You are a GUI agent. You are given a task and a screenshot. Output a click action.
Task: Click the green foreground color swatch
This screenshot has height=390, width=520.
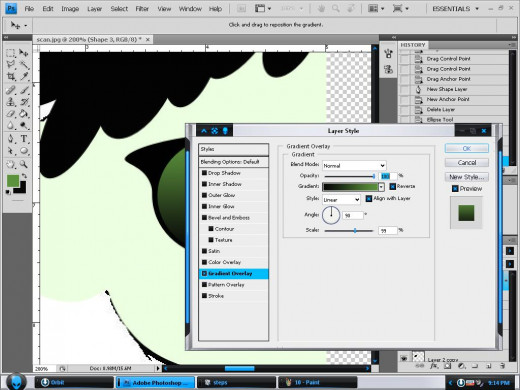click(x=13, y=180)
